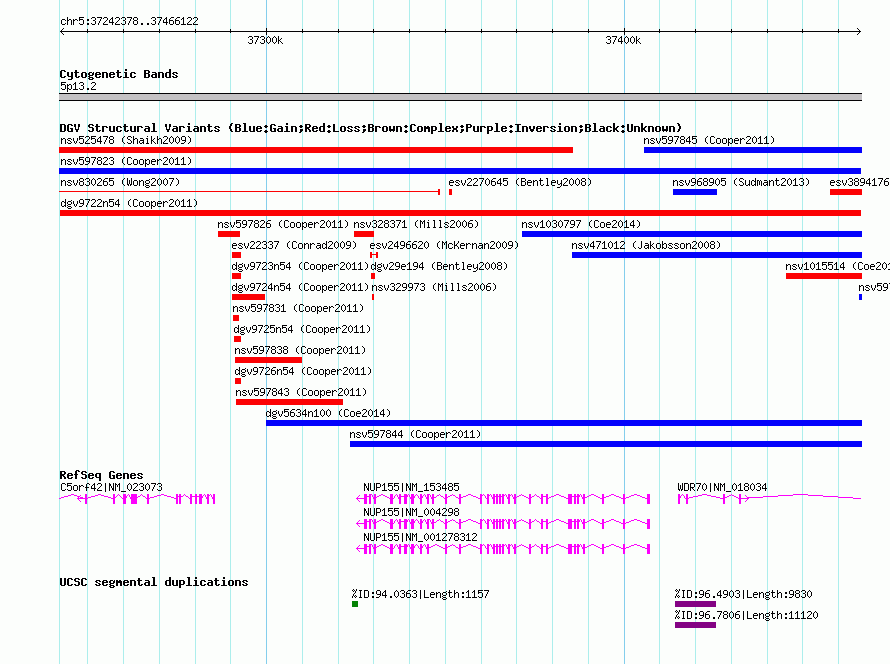Click the nsv329973 (Mills2006) label
The image size is (890, 664).
point(434,287)
